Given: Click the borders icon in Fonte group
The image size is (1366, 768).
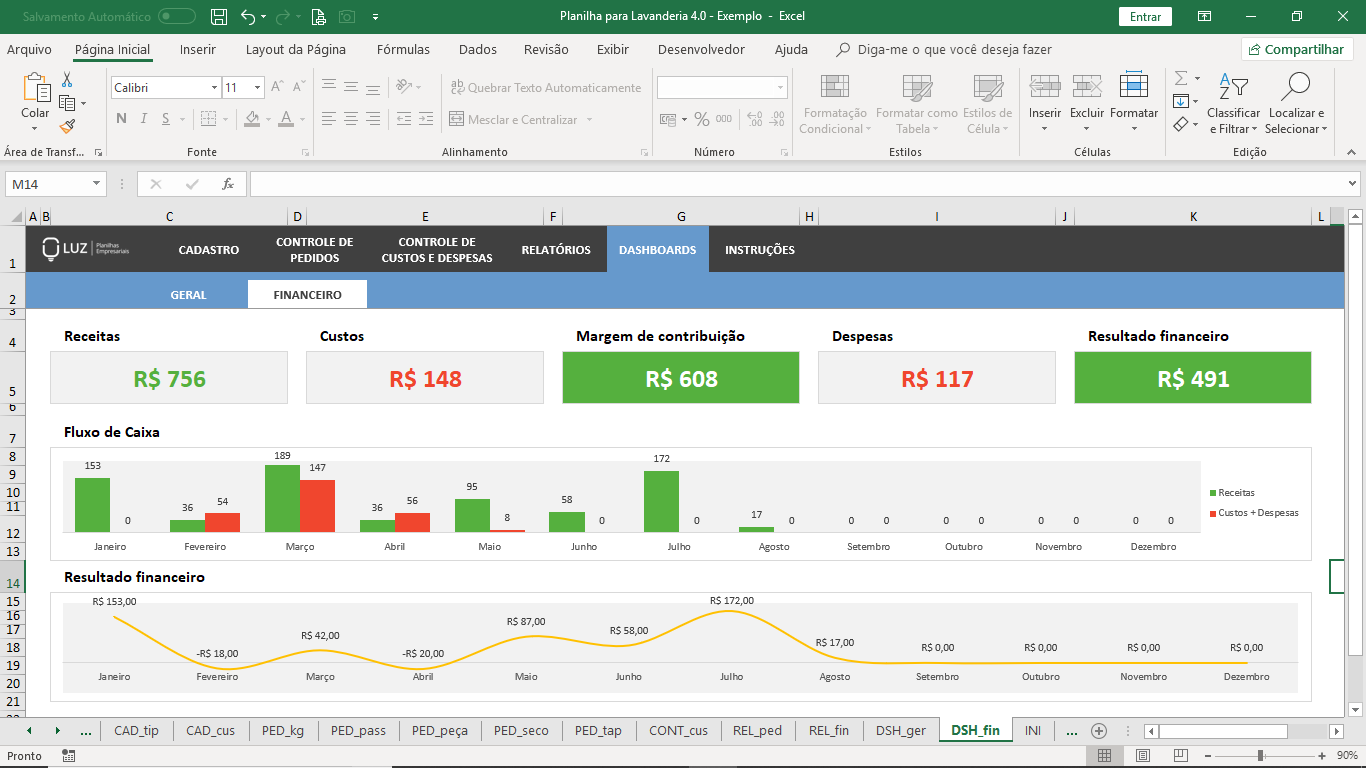Looking at the screenshot, I should point(208,119).
